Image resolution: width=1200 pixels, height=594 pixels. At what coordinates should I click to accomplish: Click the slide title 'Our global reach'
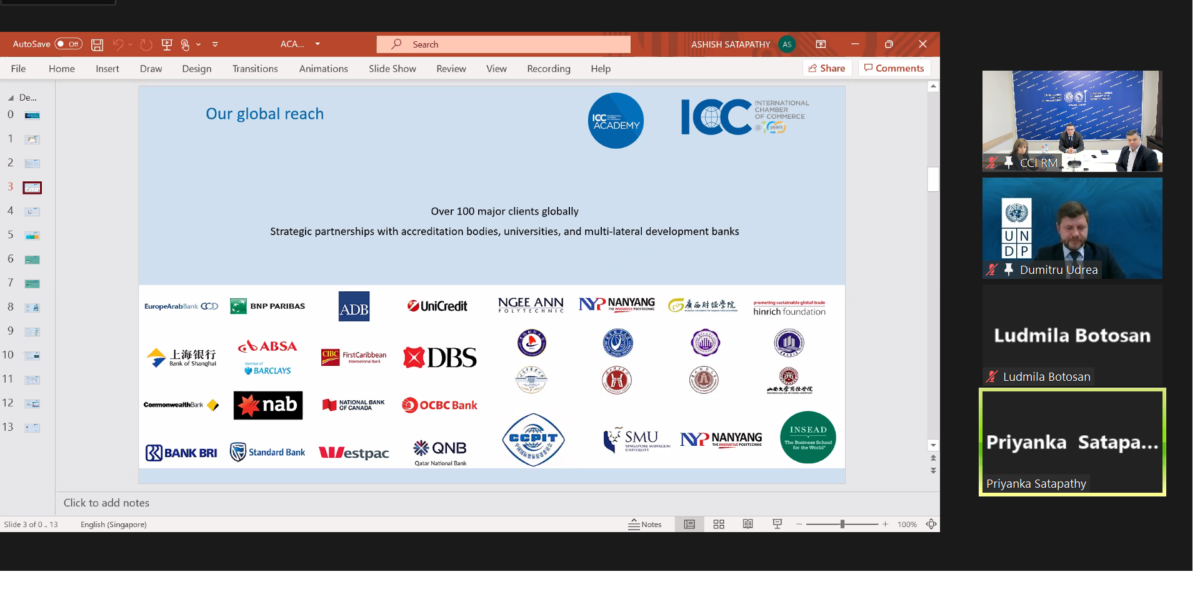[265, 114]
